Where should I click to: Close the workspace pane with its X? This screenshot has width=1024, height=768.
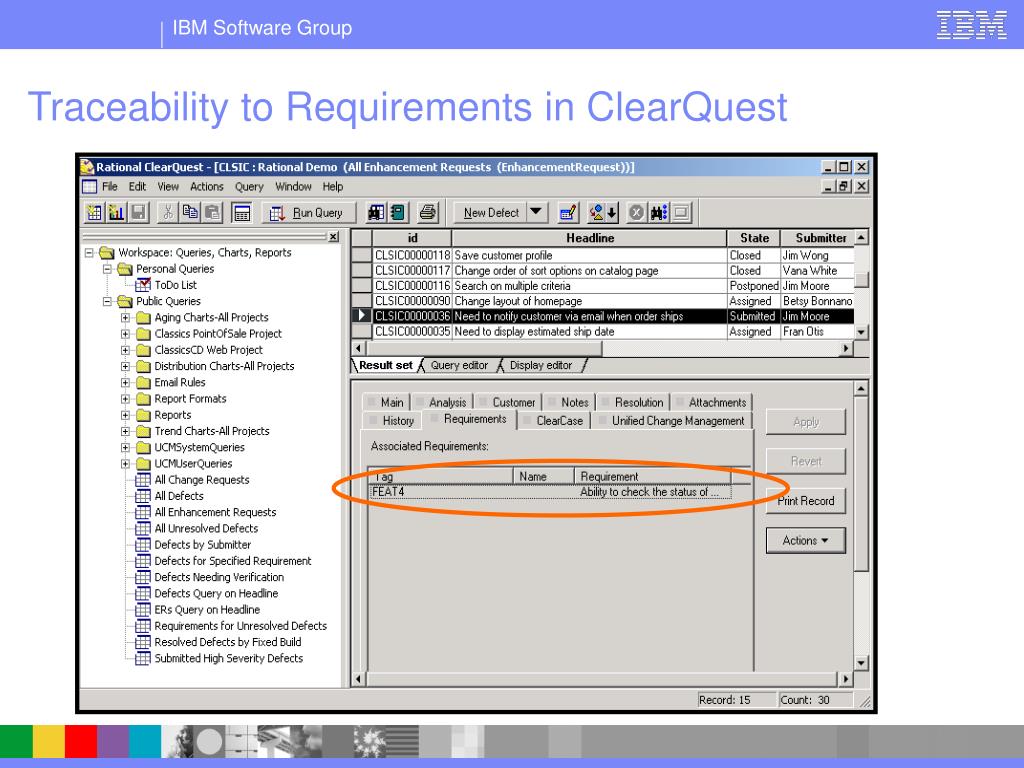334,237
